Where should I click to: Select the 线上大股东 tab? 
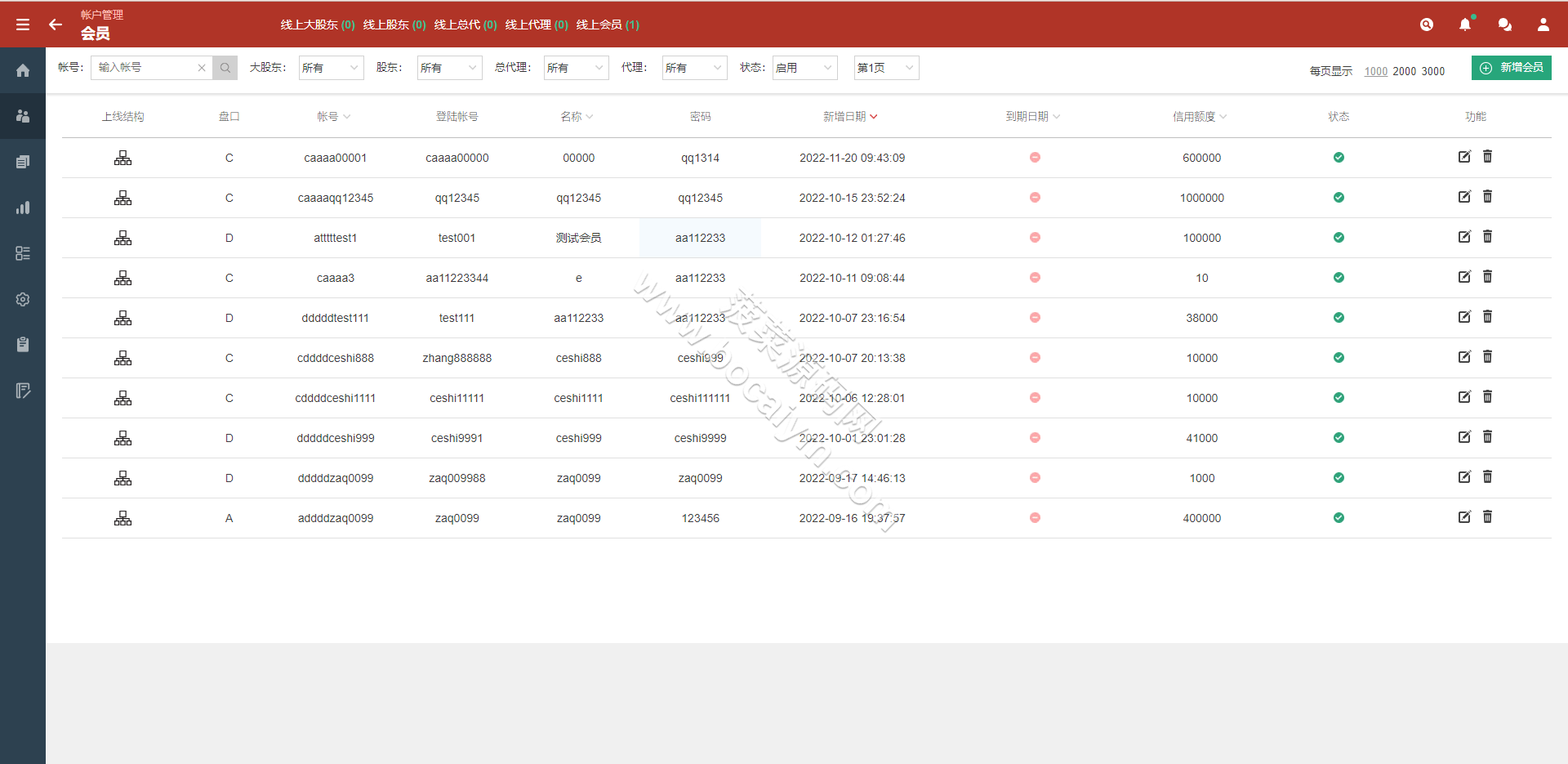[318, 25]
